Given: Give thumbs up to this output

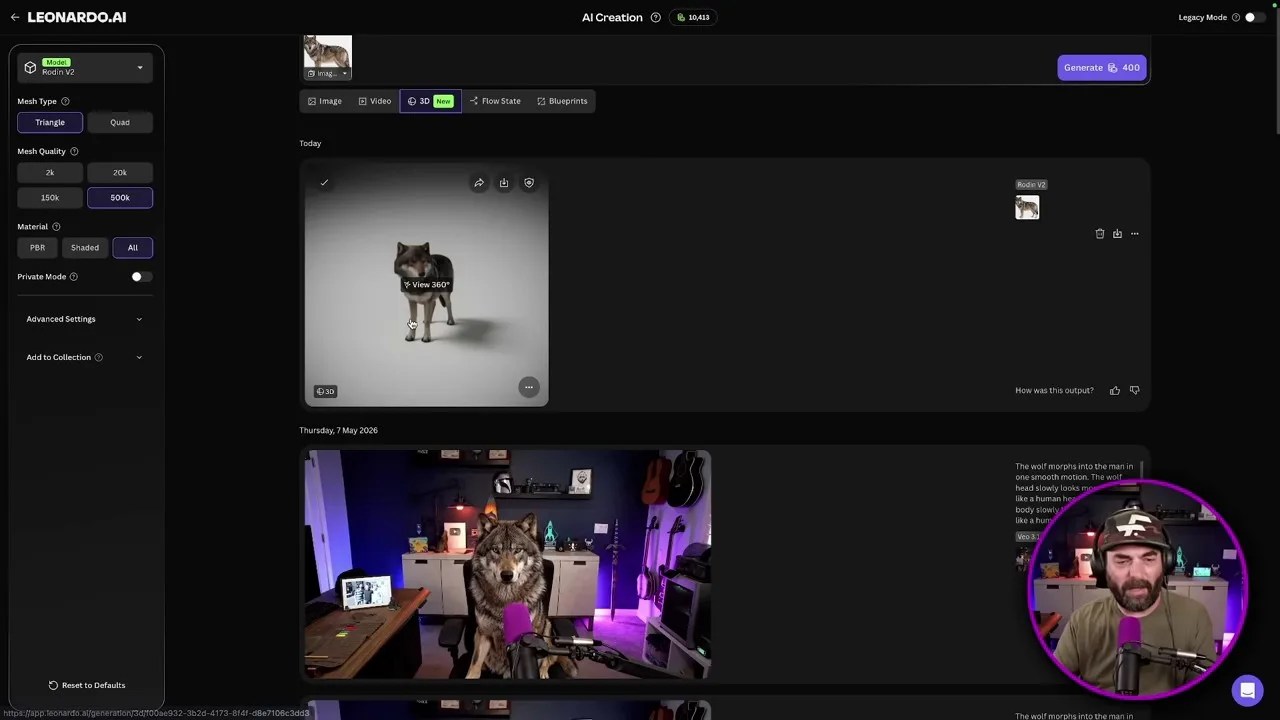Looking at the screenshot, I should pos(1115,390).
